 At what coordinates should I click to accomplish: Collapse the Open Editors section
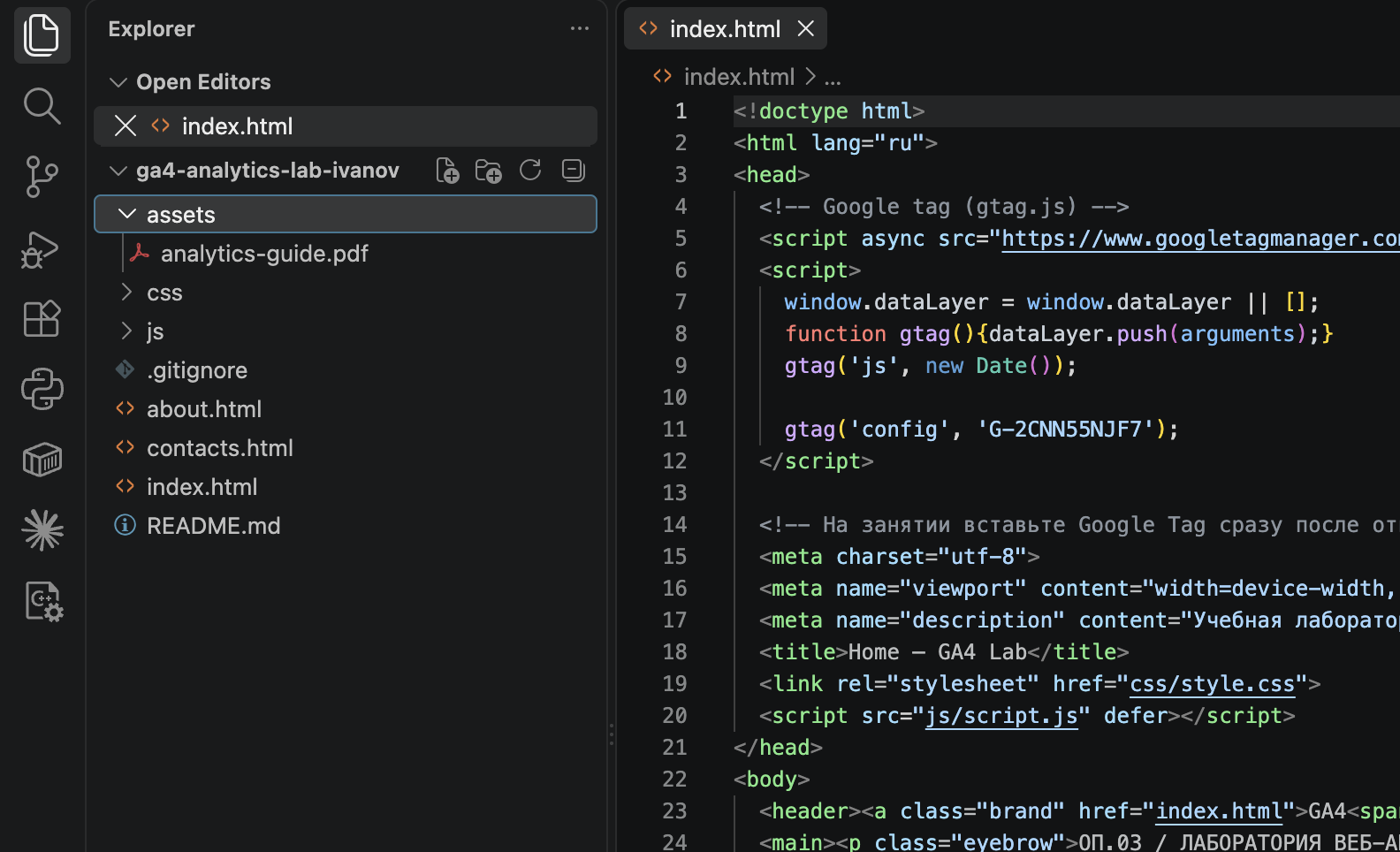coord(118,82)
